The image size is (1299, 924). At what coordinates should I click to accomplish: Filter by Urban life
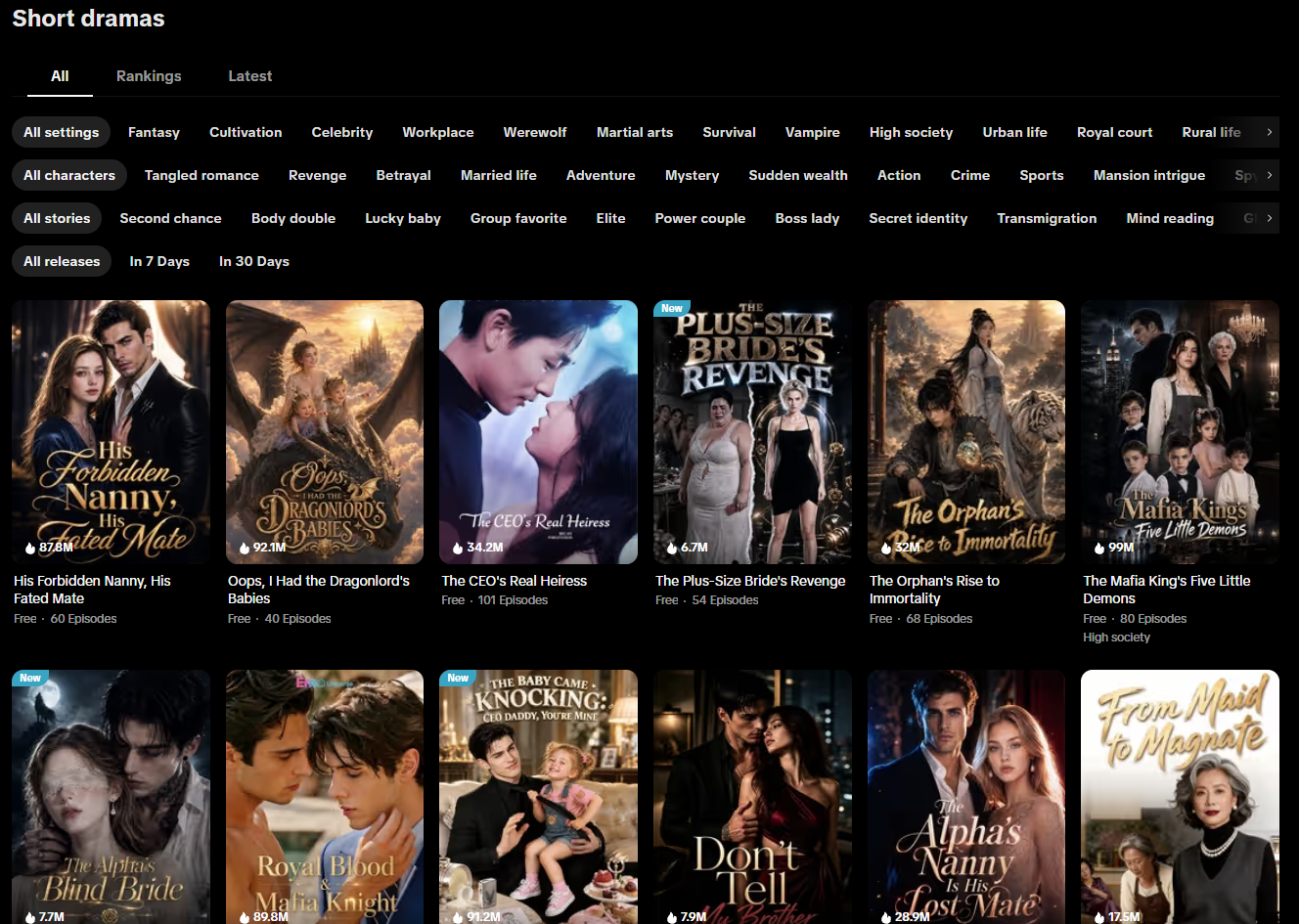pos(1015,132)
